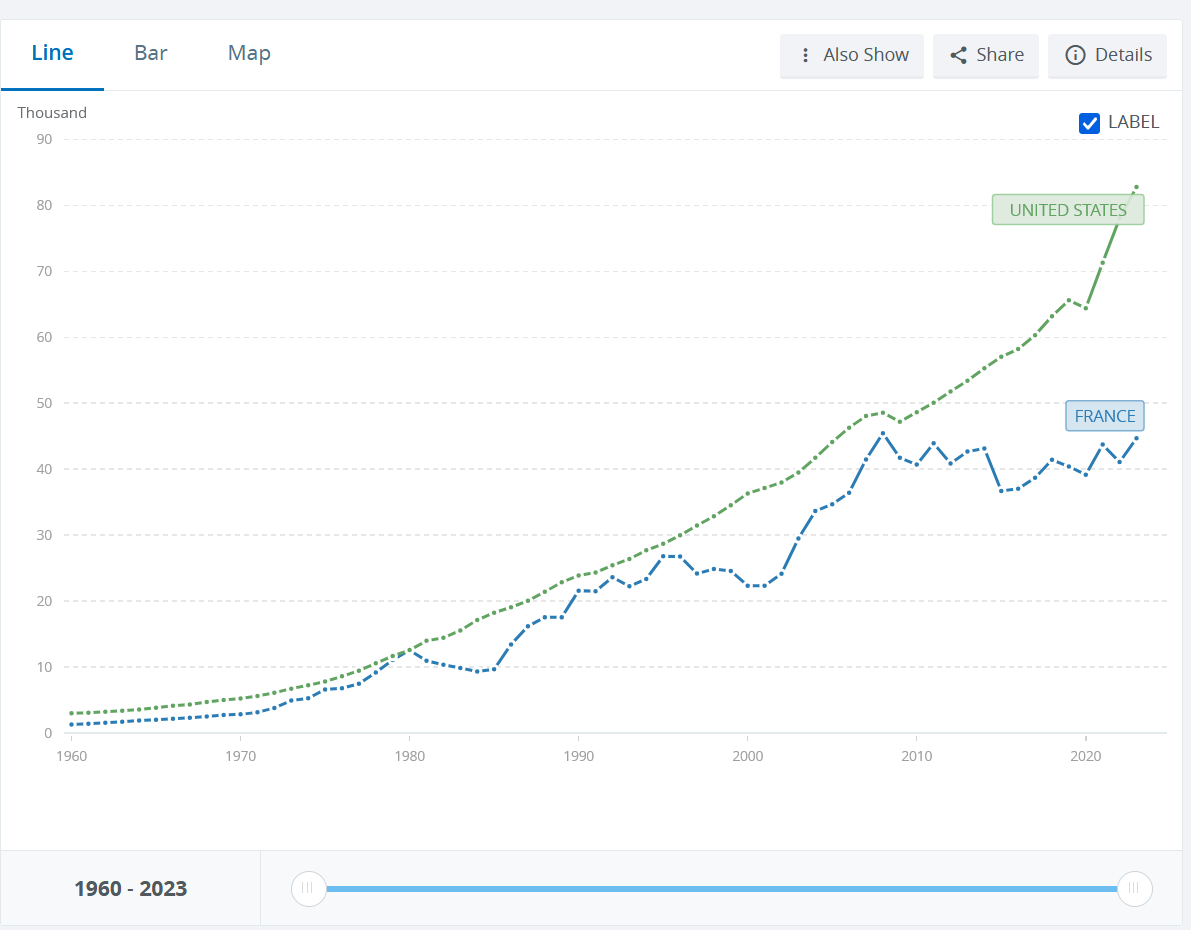Screen dimensions: 1191x930
Task: Click the Share button
Action: click(986, 55)
